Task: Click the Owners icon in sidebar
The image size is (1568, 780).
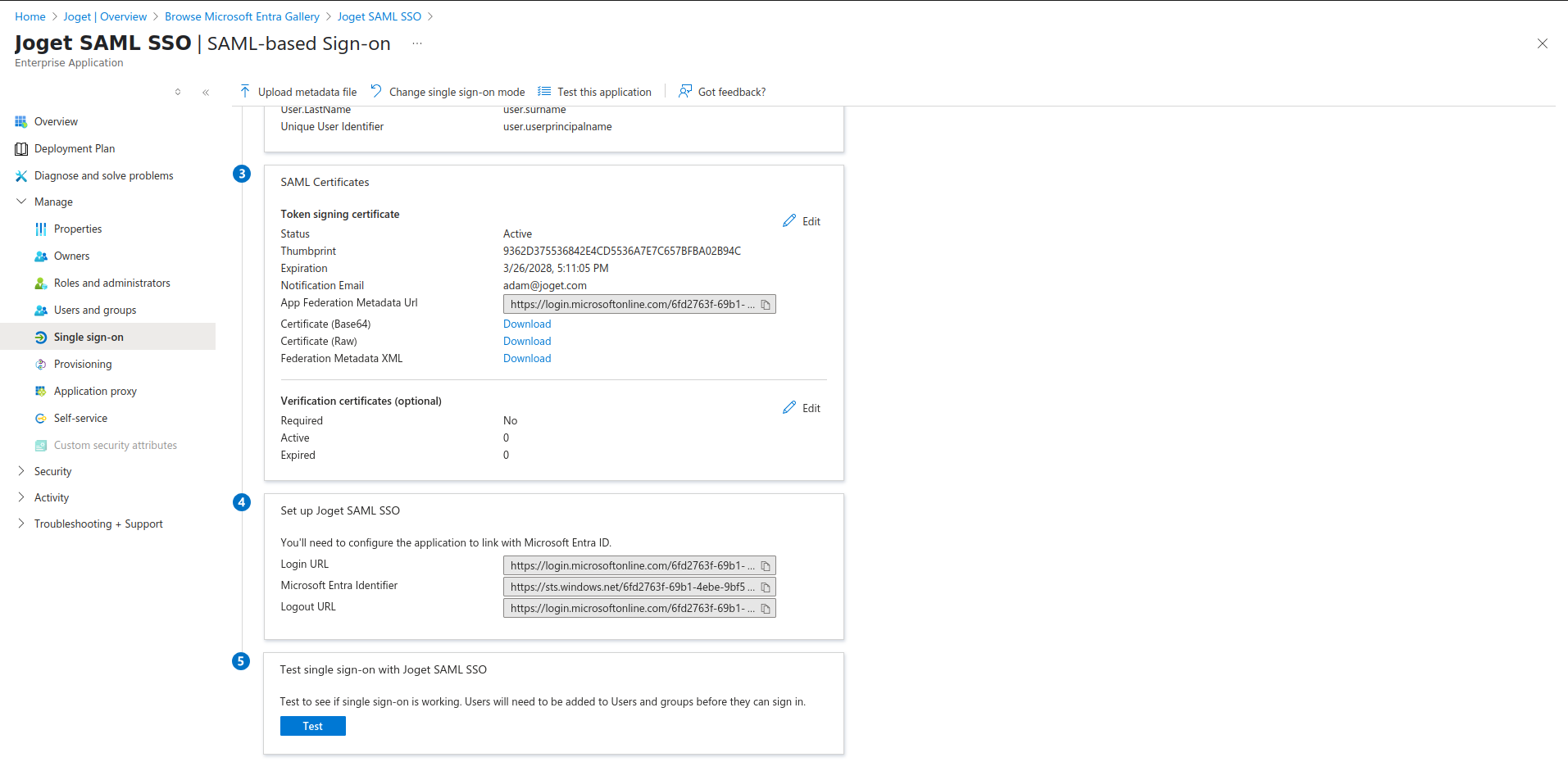Action: (41, 256)
